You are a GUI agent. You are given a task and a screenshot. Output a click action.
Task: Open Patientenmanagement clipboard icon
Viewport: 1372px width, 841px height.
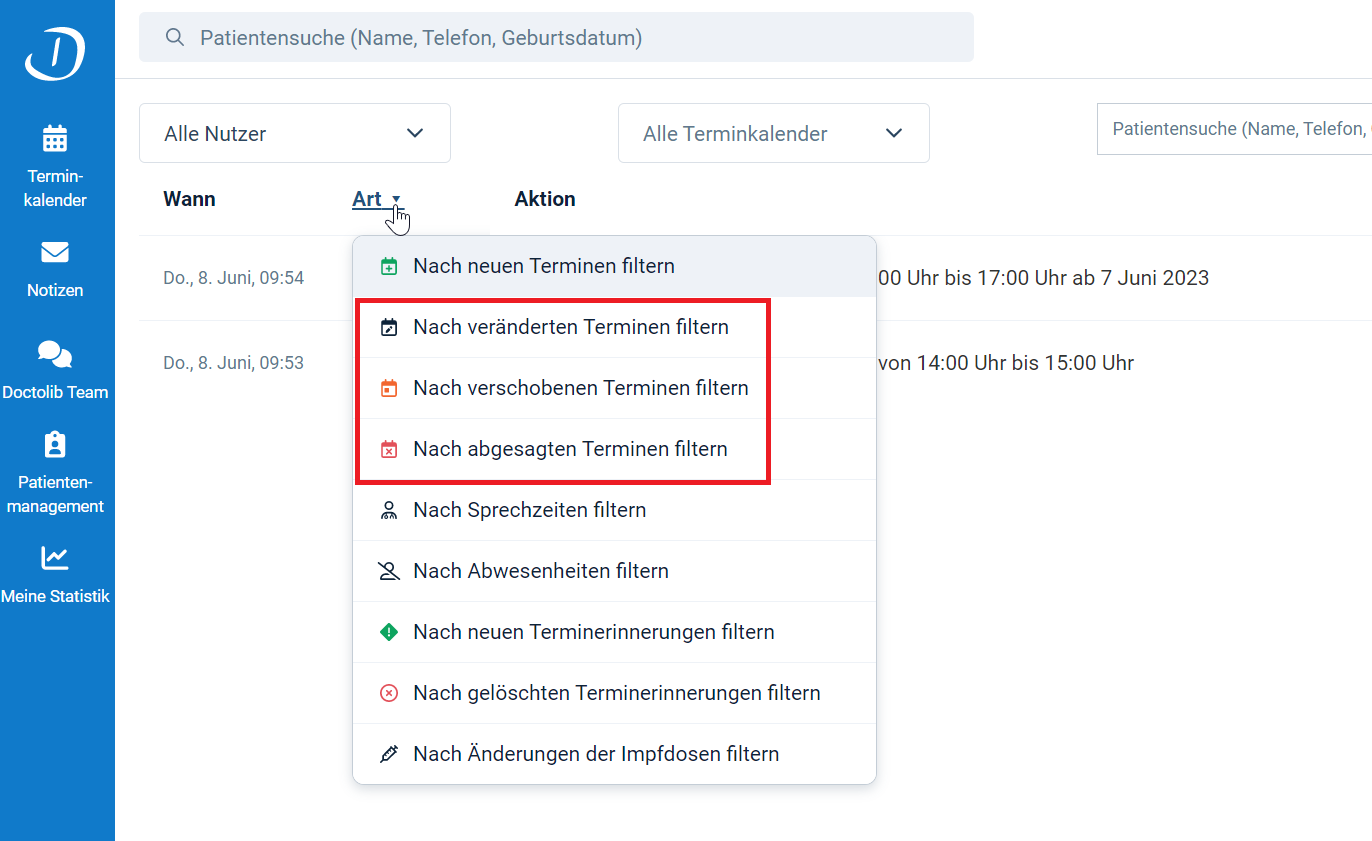55,444
